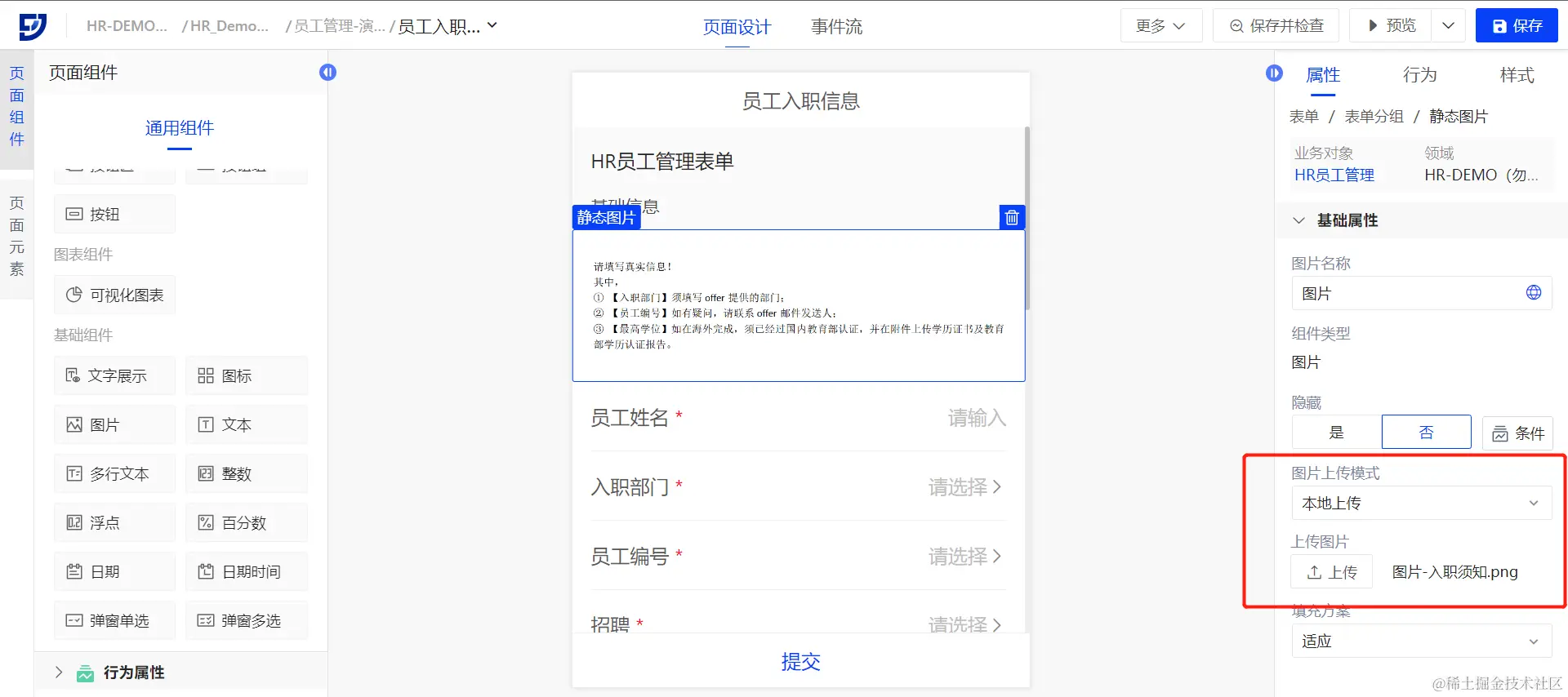1568x697 pixels.
Task: Add the 多行文本 component
Action: click(x=114, y=473)
